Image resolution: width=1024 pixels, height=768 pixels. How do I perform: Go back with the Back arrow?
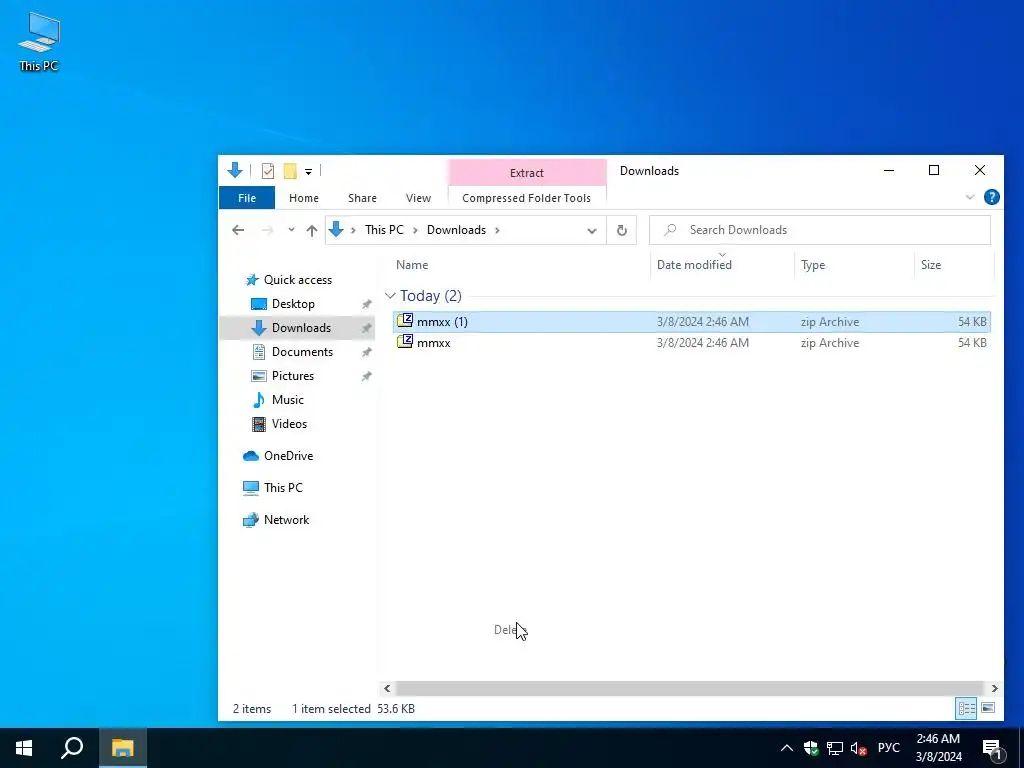click(x=238, y=230)
